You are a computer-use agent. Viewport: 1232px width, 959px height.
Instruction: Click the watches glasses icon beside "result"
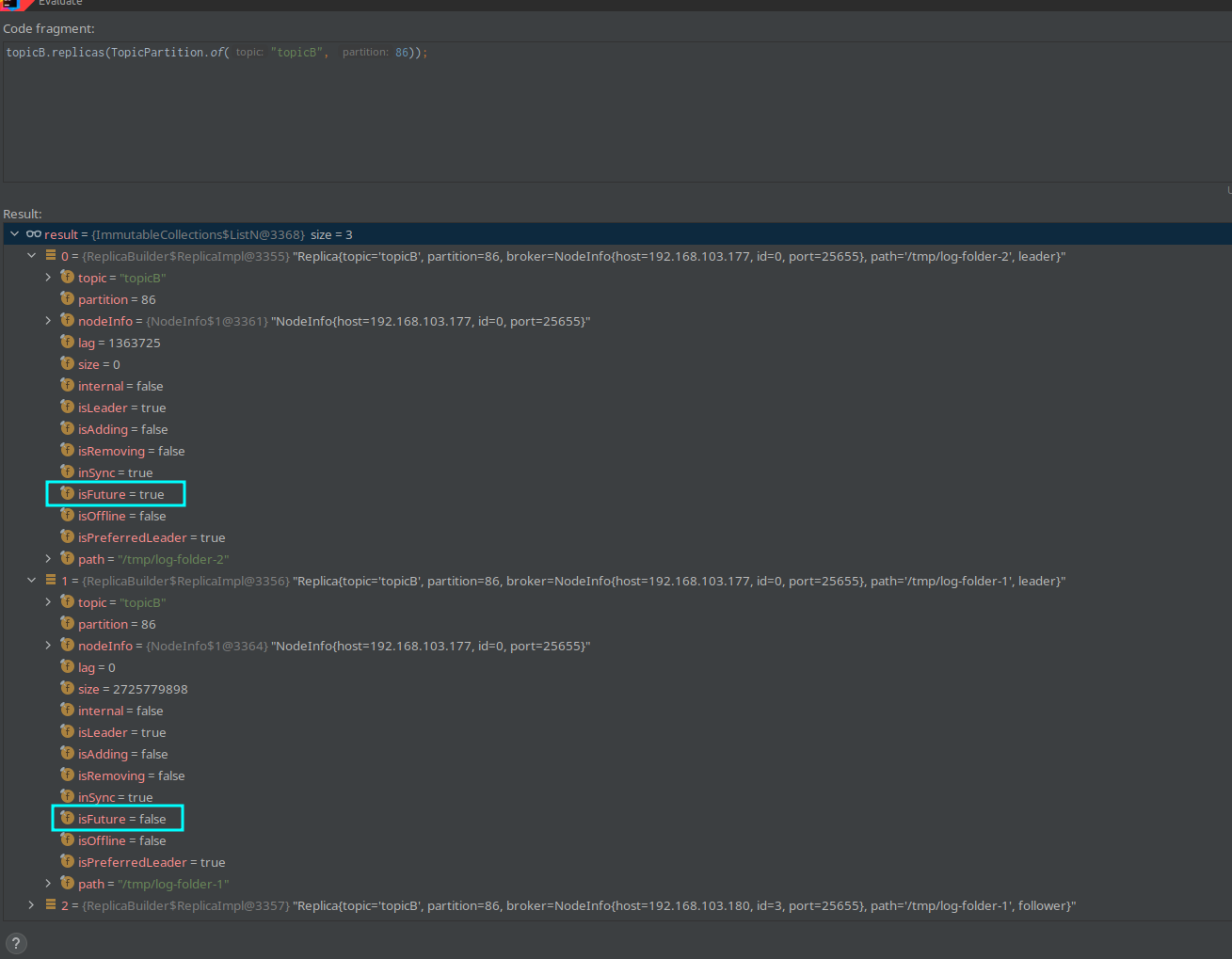[x=35, y=233]
